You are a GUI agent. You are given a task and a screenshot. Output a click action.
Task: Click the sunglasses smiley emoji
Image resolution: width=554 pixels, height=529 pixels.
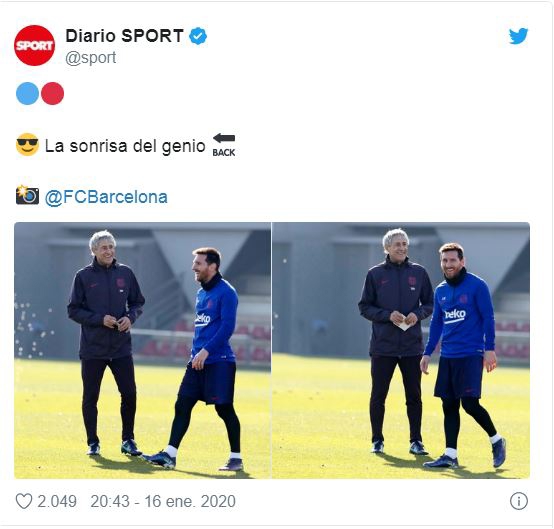click(27, 145)
